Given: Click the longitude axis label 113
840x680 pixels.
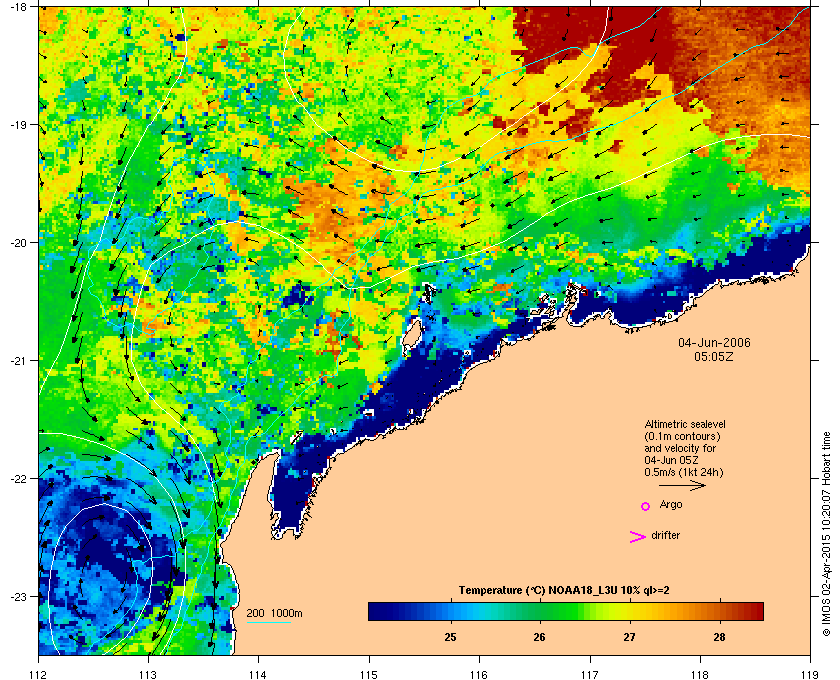Looking at the screenshot, I should click(148, 675).
